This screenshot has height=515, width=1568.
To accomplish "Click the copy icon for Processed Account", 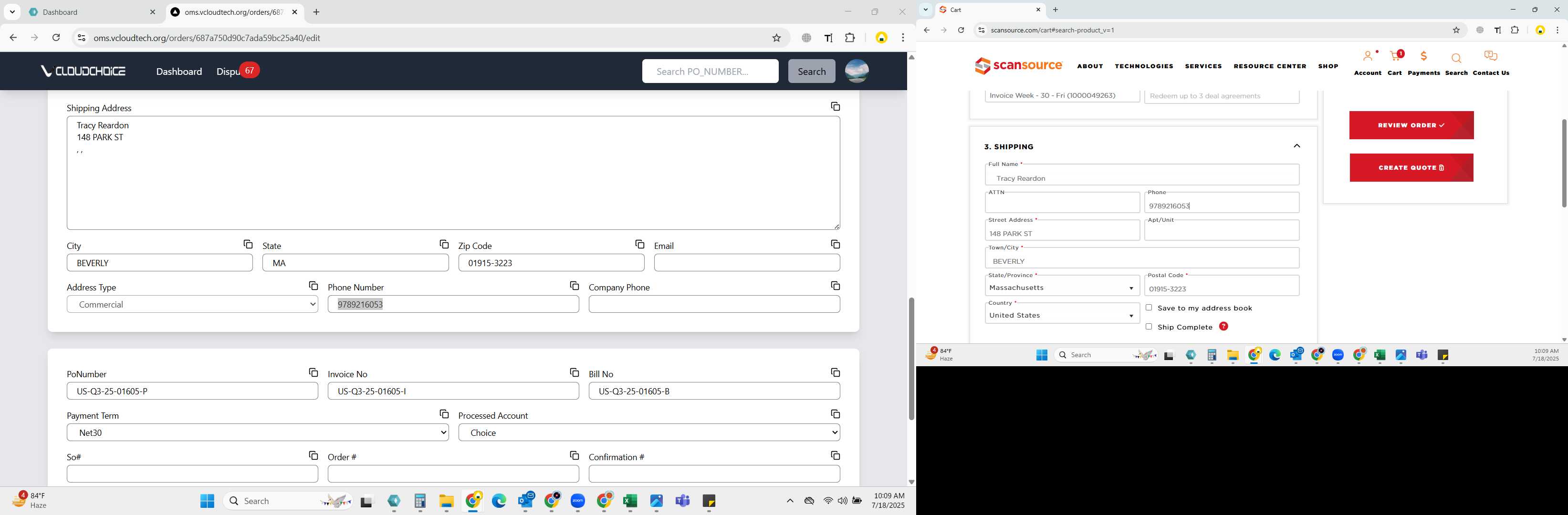I will coord(835,414).
